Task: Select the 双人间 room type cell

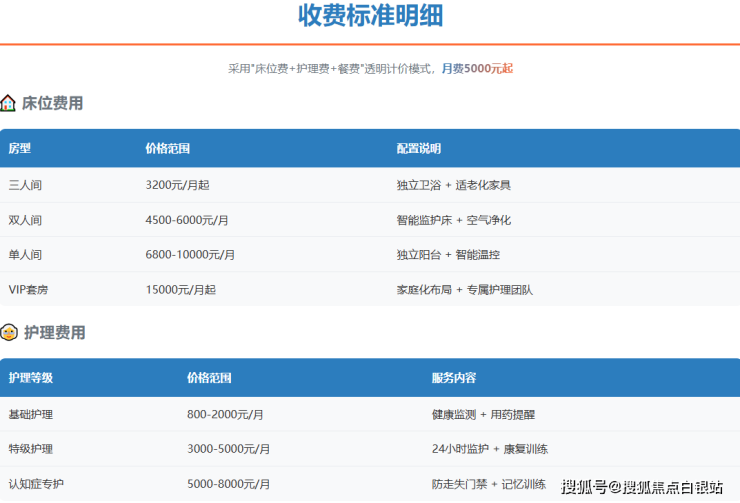Action: (x=25, y=220)
